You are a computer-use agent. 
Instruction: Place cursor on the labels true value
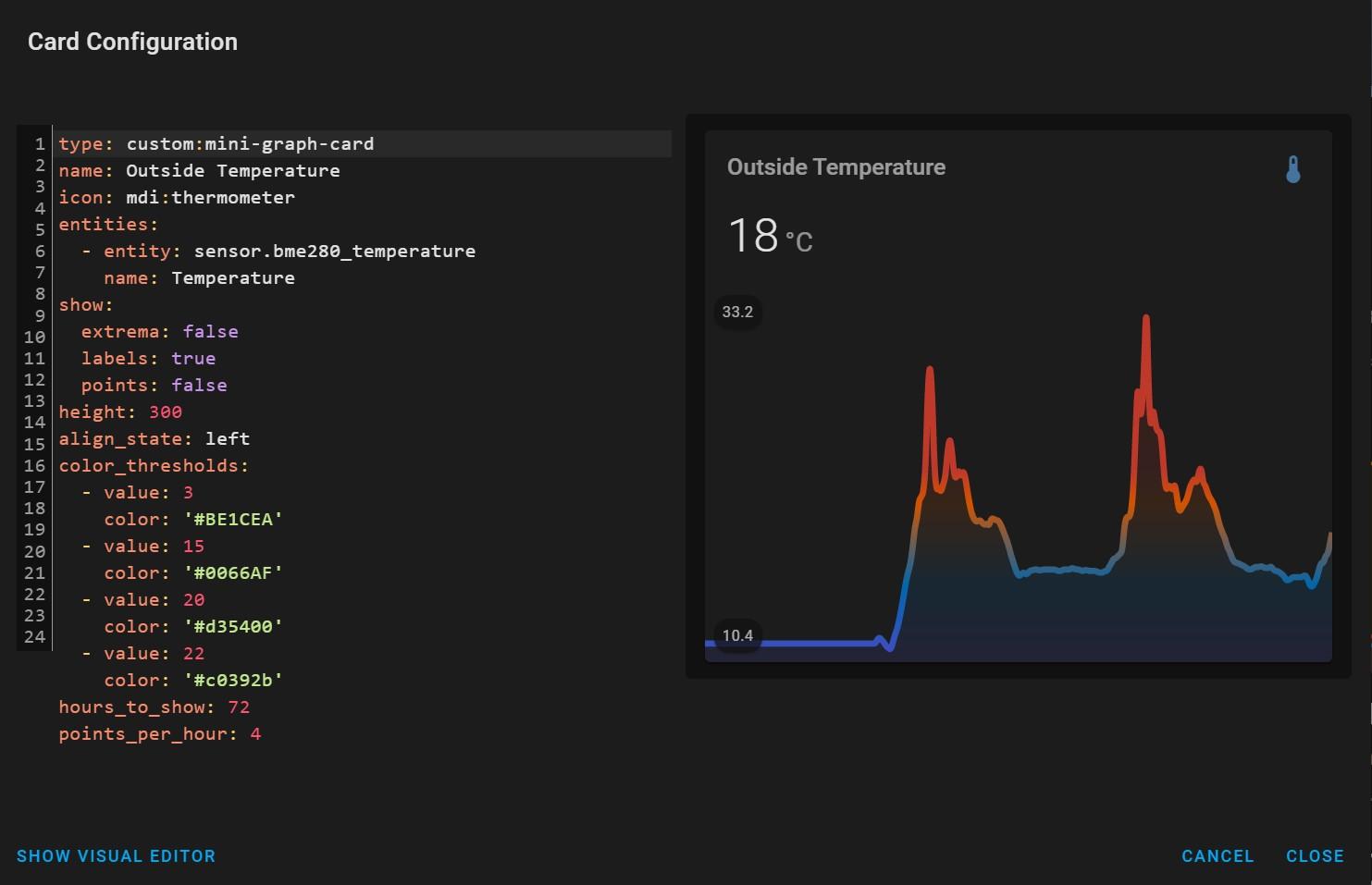pos(193,359)
